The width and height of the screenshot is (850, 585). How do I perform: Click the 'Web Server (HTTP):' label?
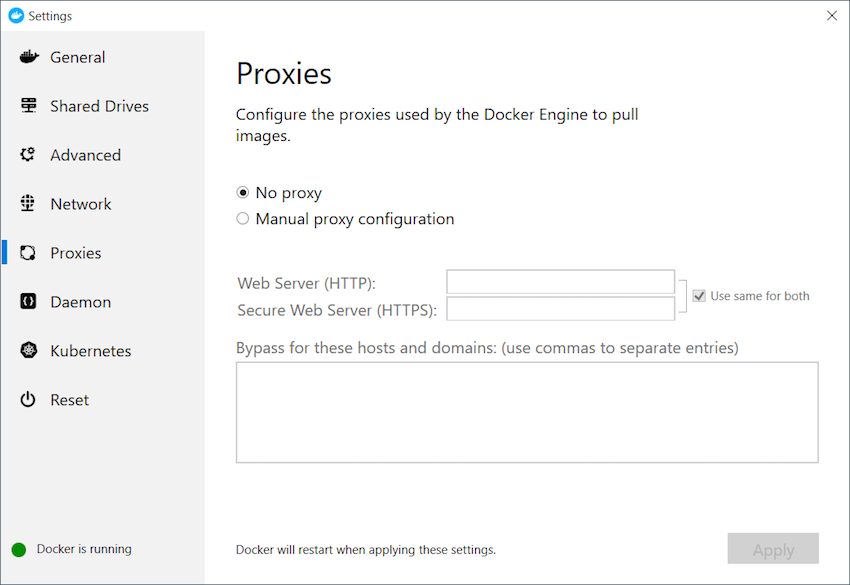point(306,283)
